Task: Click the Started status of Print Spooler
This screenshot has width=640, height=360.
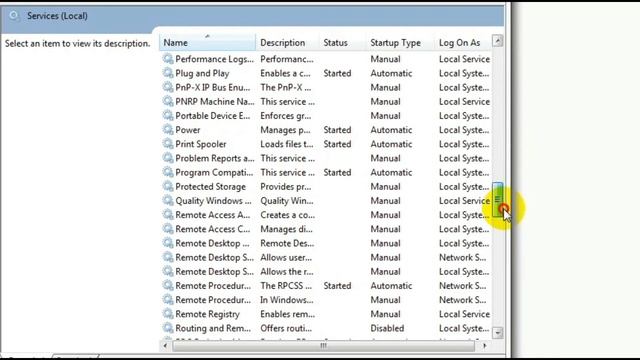Action: [337, 144]
